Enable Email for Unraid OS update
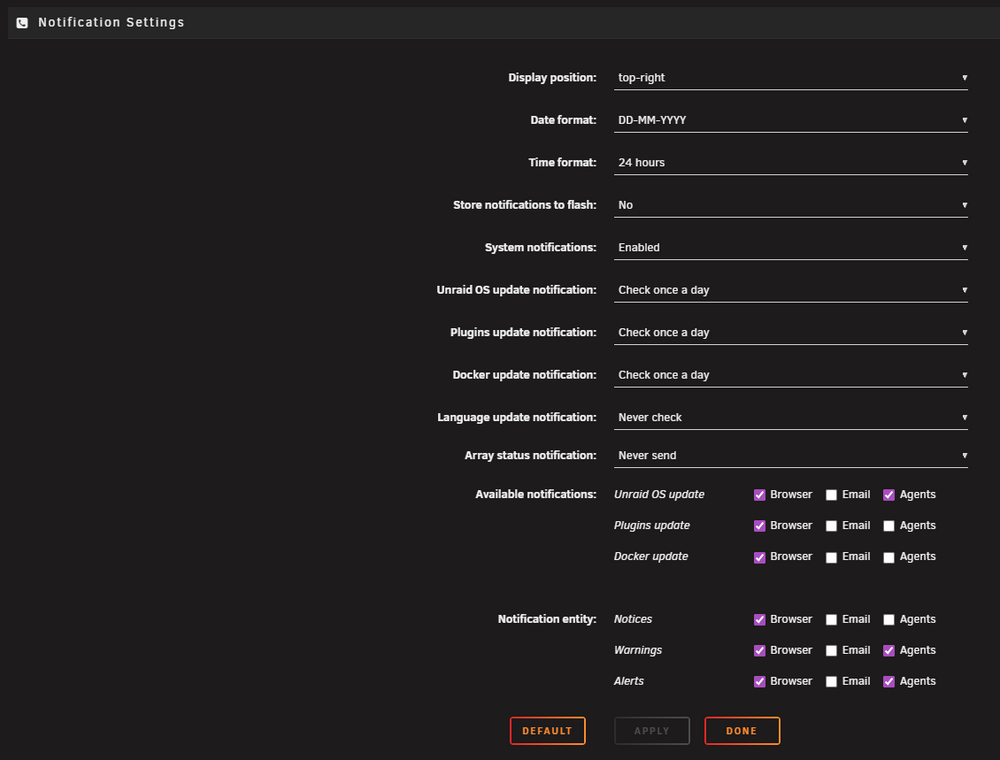The image size is (1000, 760). click(x=831, y=495)
